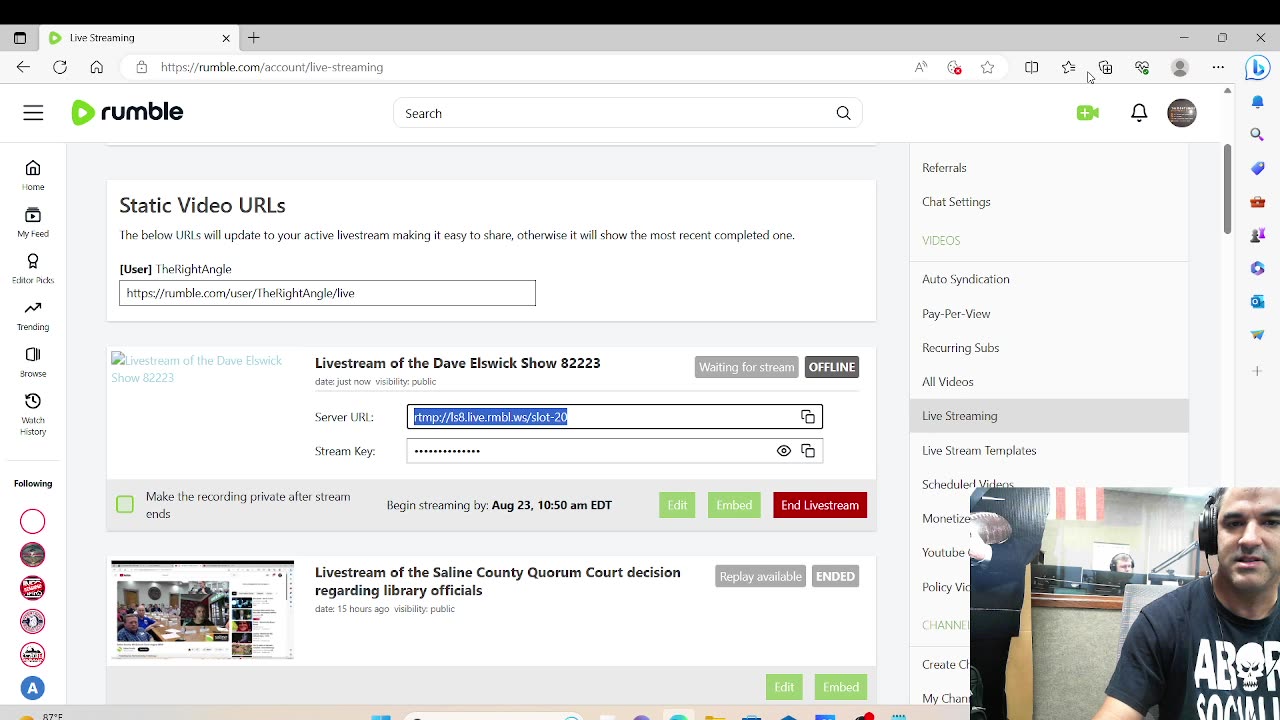The width and height of the screenshot is (1280, 720).
Task: Open Browse in the sidebar
Action: pos(33,362)
